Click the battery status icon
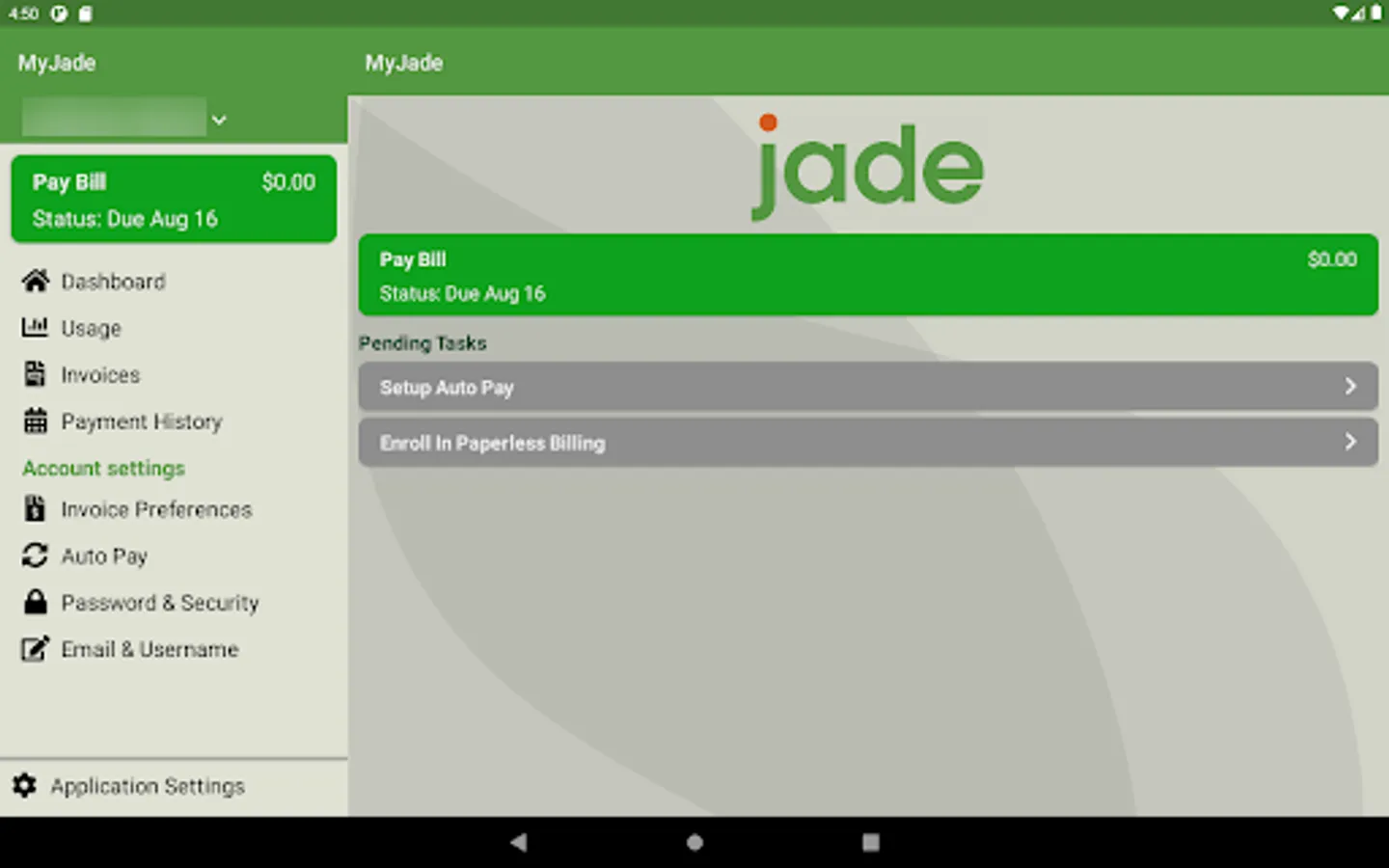Viewport: 1389px width, 868px height. click(1375, 14)
